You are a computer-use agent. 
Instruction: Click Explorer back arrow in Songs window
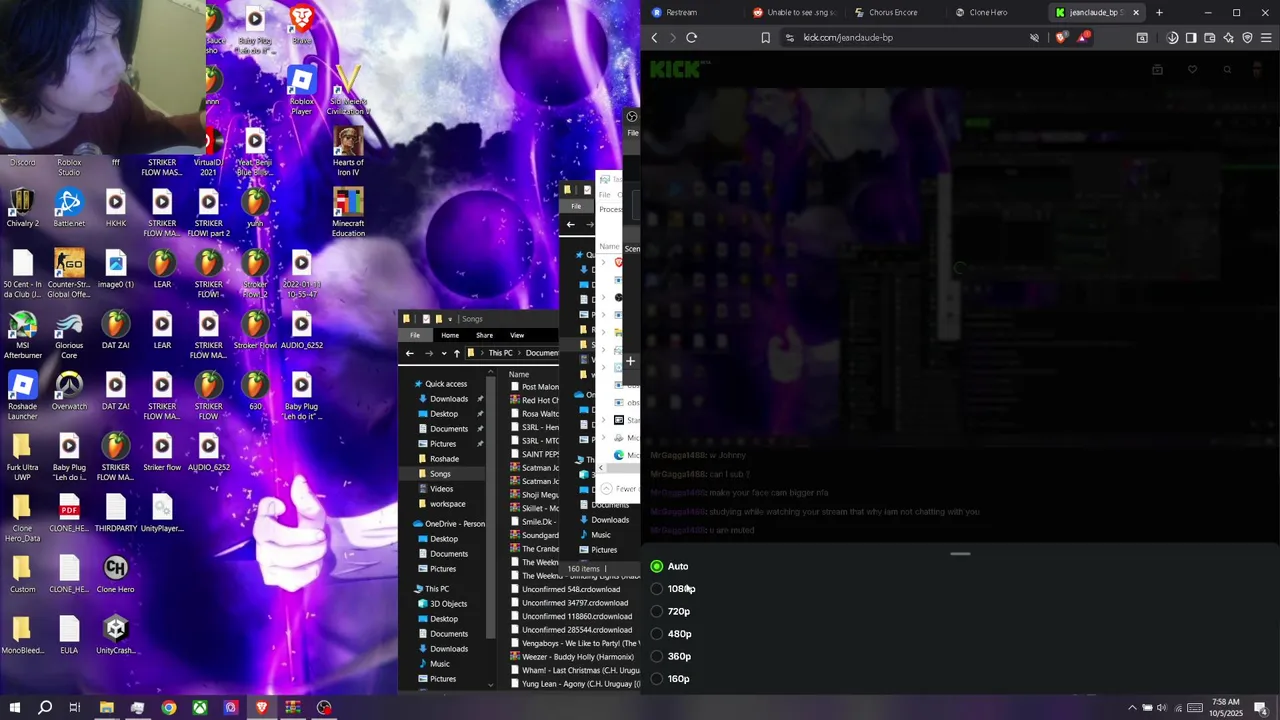point(409,353)
